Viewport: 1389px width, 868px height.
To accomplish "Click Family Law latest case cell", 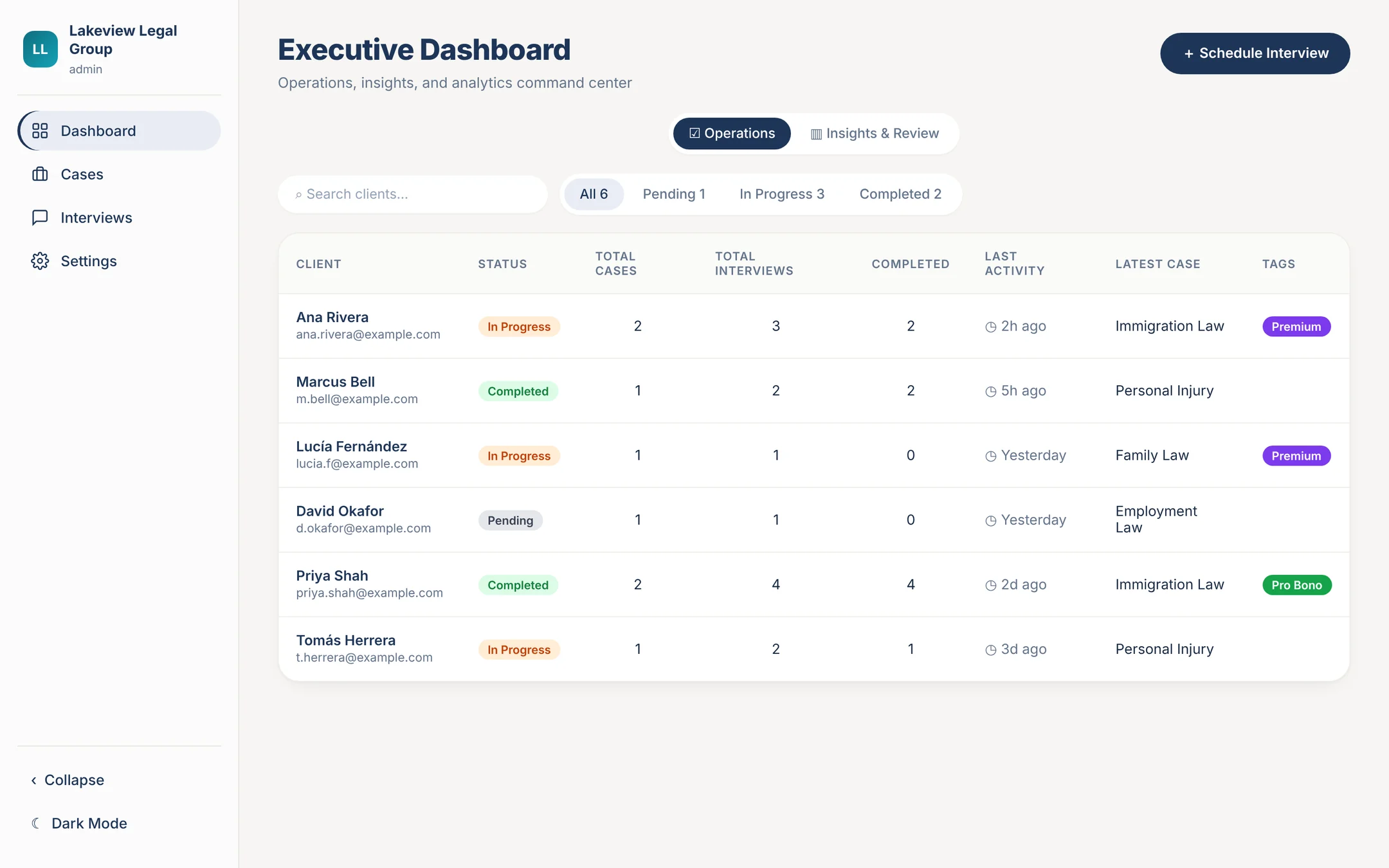I will click(1152, 455).
